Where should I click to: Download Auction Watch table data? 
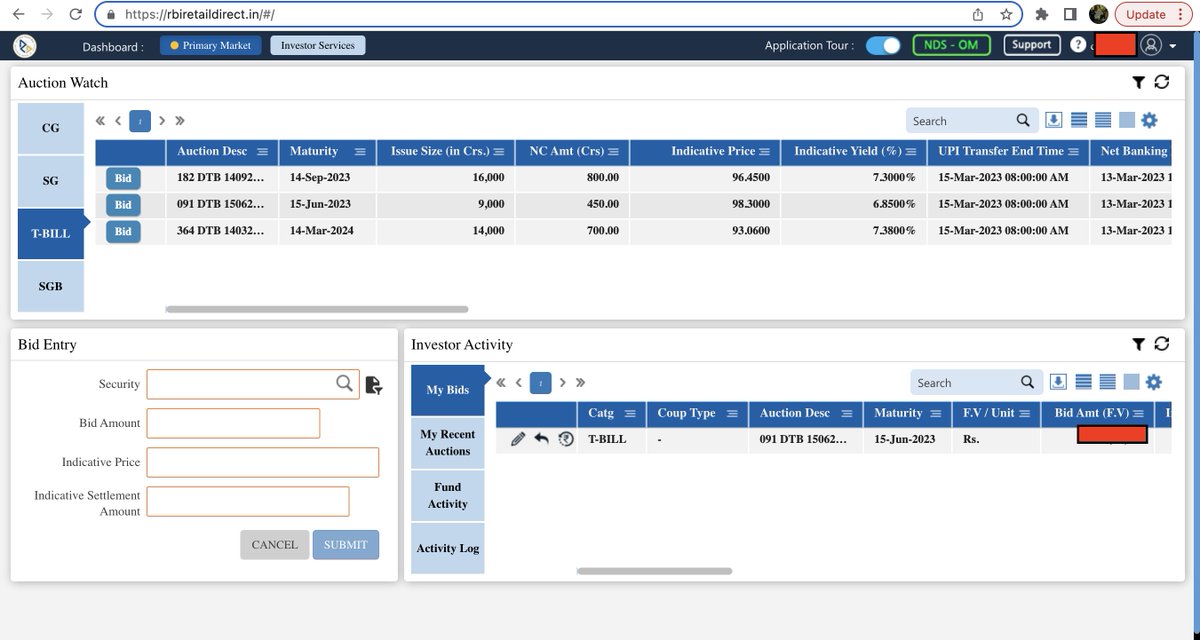[1053, 120]
